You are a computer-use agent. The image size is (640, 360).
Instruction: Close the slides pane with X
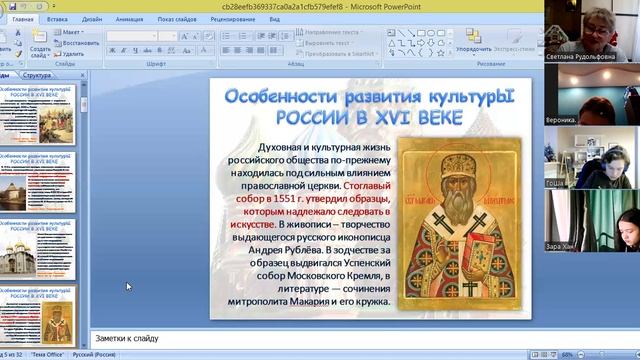click(x=82, y=75)
